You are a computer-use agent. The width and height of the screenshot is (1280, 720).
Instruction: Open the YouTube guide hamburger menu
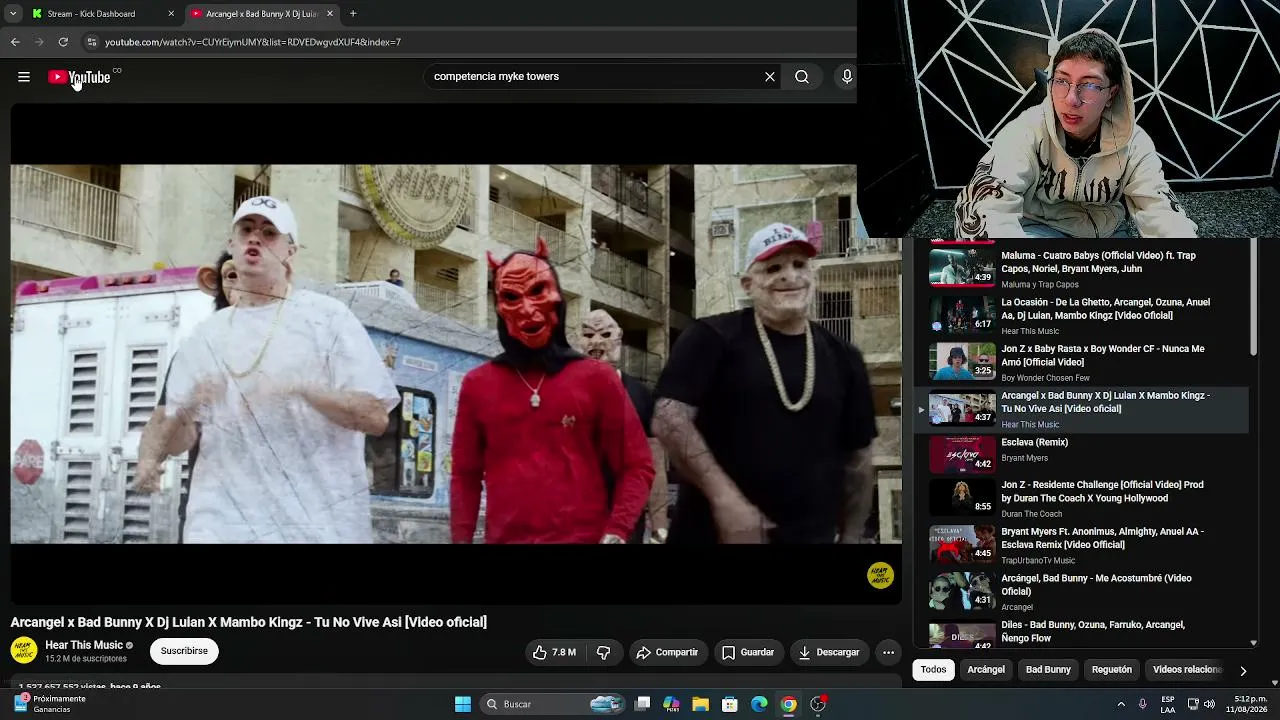24,77
